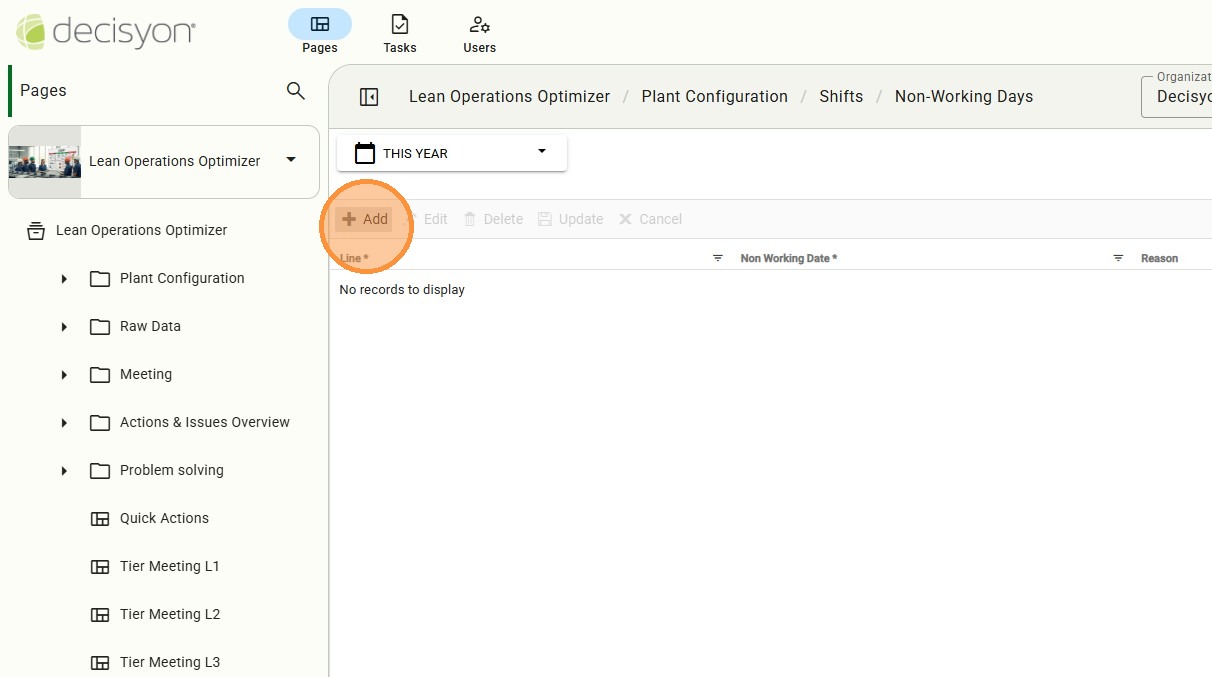Expand the Plant Configuration folder

64,279
